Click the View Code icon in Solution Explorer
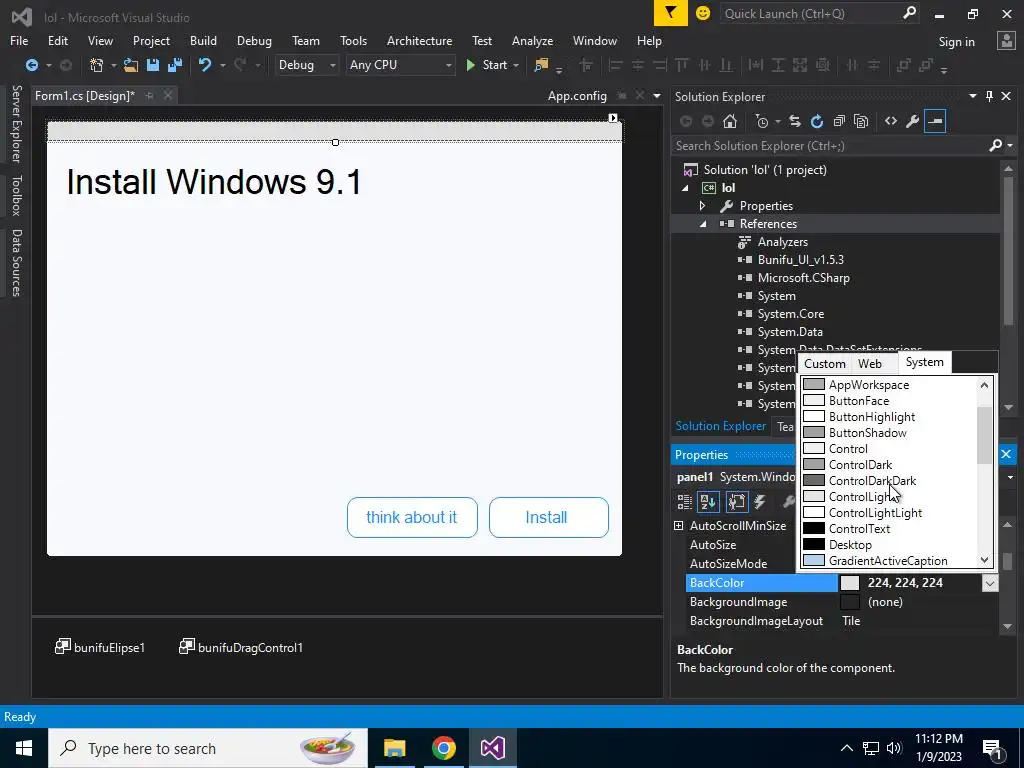This screenshot has width=1024, height=768. (x=891, y=121)
